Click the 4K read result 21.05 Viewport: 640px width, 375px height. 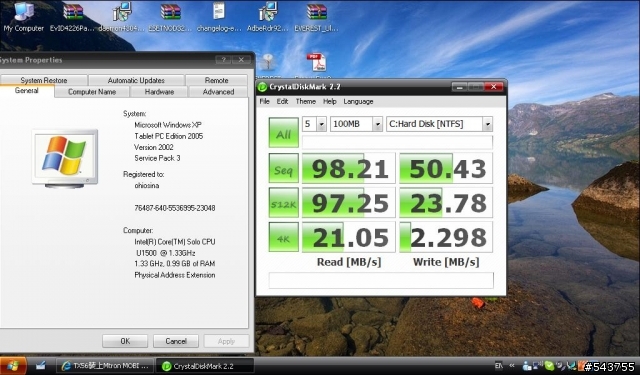click(349, 237)
